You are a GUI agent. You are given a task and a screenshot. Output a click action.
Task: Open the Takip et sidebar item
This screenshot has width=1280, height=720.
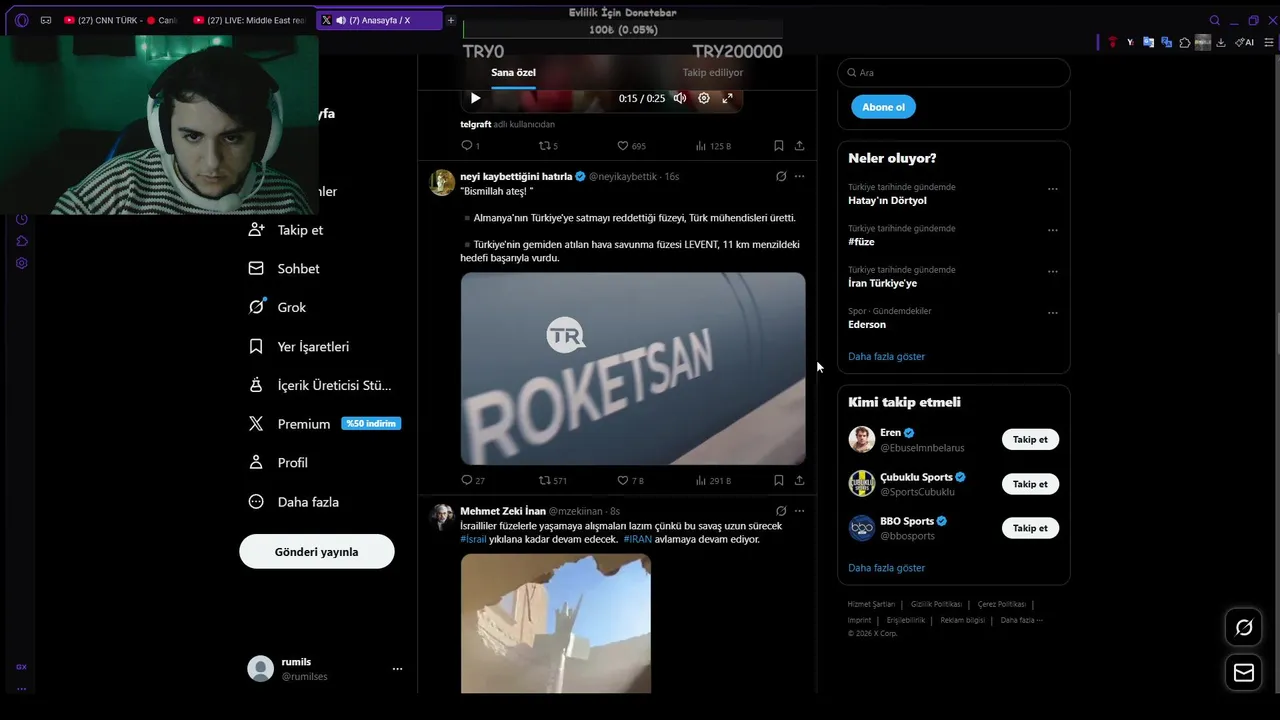pos(286,230)
